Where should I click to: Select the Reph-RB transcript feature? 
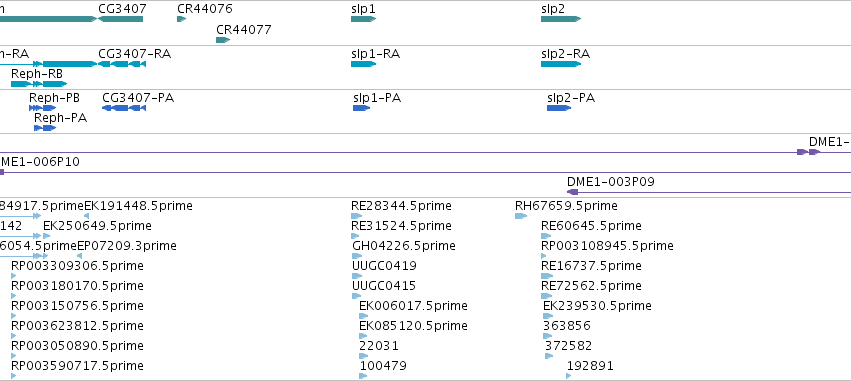tap(39, 84)
